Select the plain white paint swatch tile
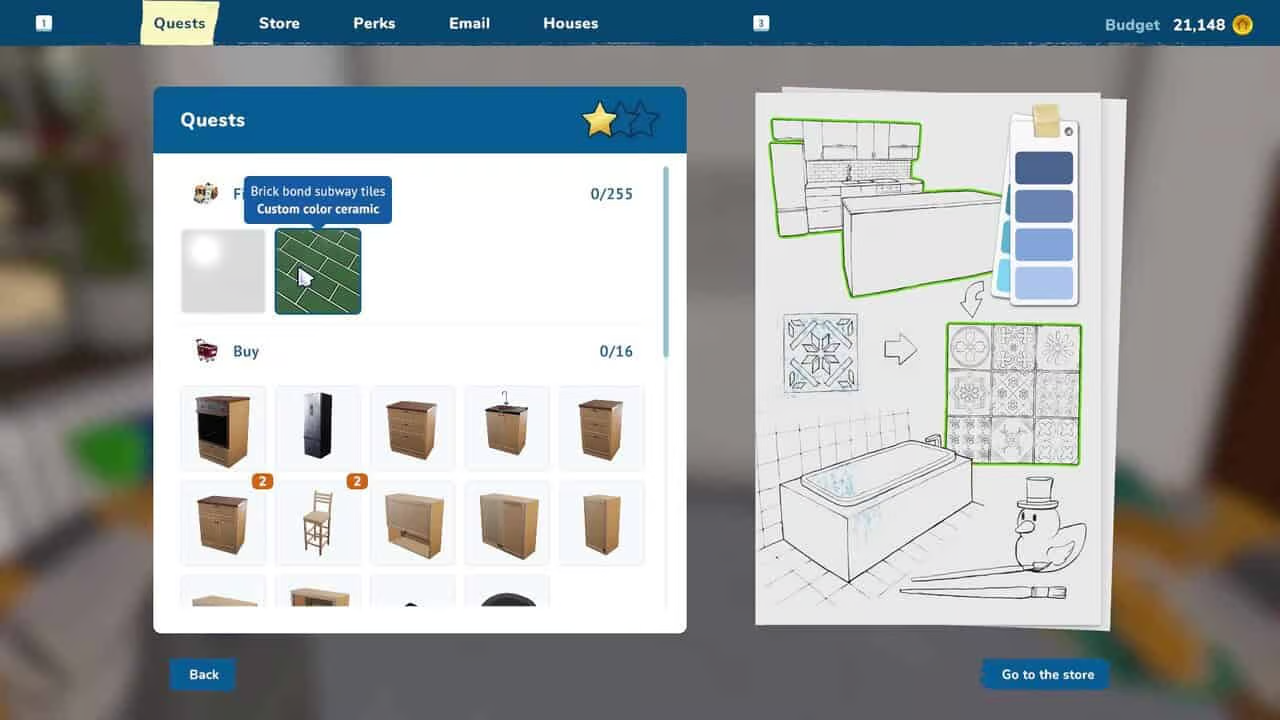 [223, 271]
